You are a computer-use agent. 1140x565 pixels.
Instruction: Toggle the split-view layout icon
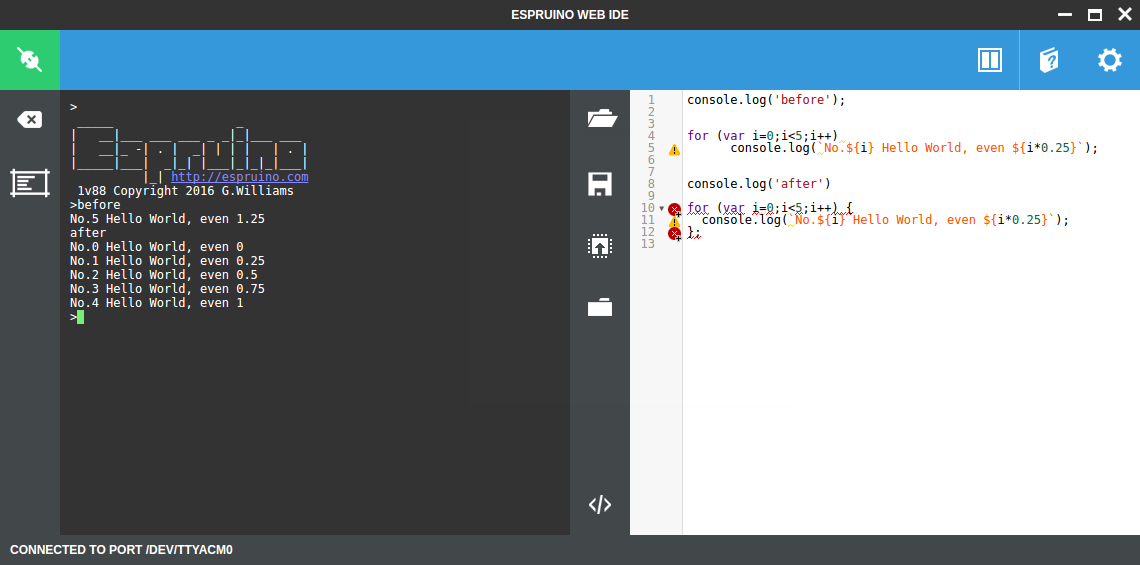(x=990, y=60)
